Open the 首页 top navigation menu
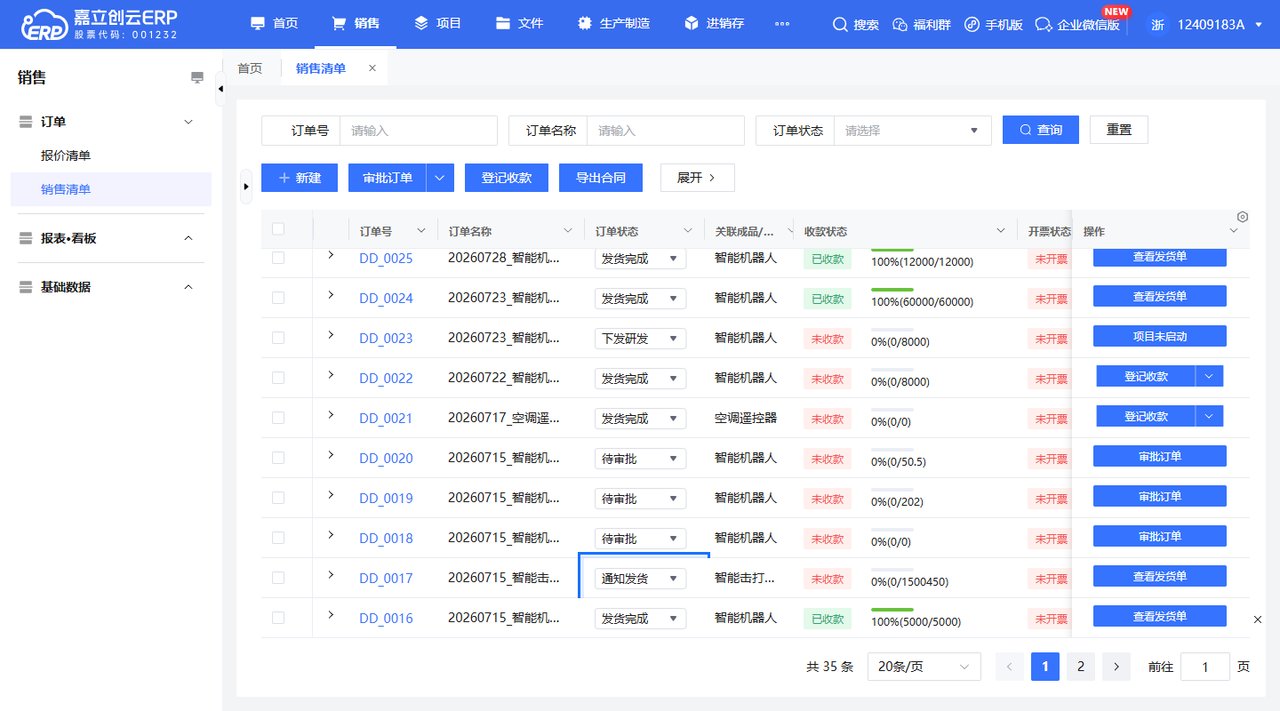The height and width of the screenshot is (711, 1280). pos(274,23)
